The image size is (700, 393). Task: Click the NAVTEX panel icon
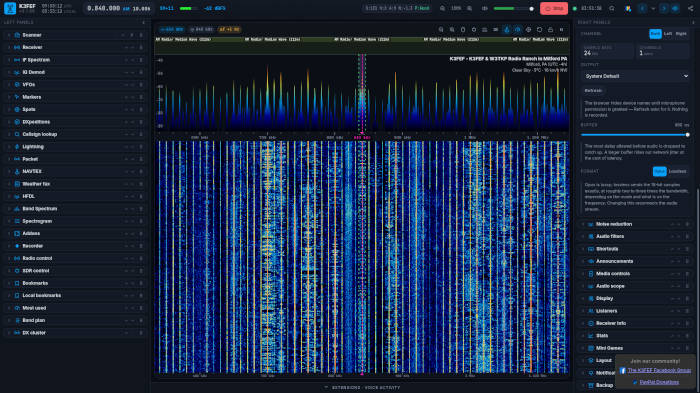pyautogui.click(x=17, y=171)
